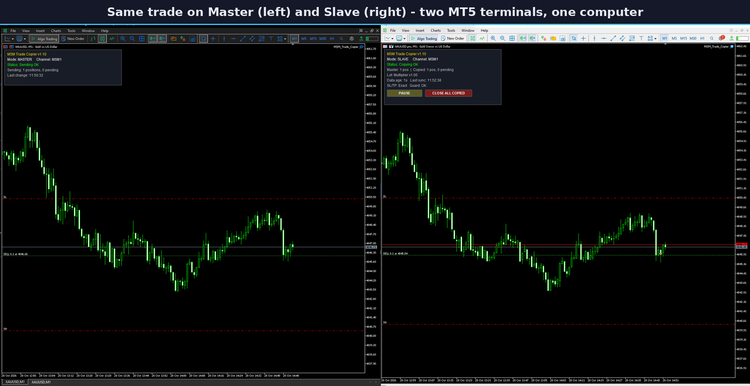Open Help menu in Slave terminal
Screen dimensions: 750x386
(484, 31)
